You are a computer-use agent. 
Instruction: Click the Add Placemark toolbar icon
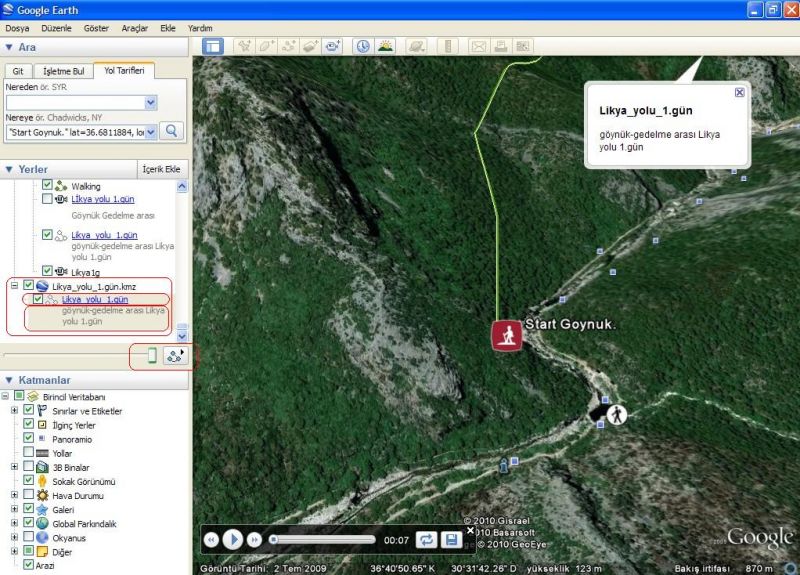tap(243, 46)
